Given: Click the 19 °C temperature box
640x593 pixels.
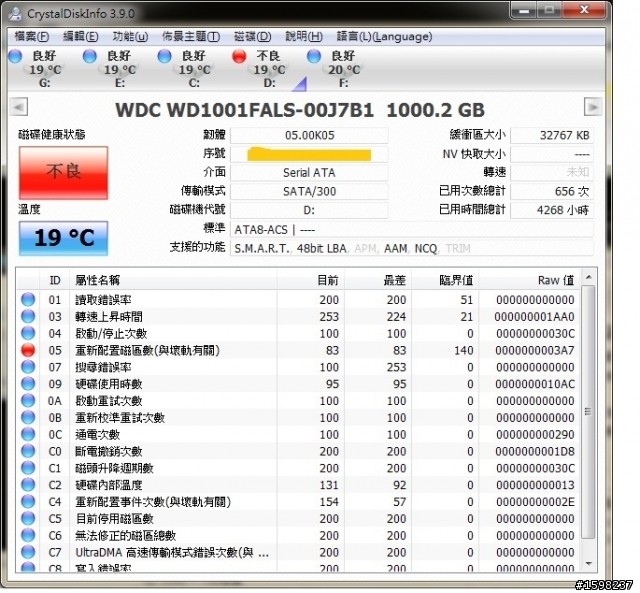Looking at the screenshot, I should pyautogui.click(x=64, y=238).
